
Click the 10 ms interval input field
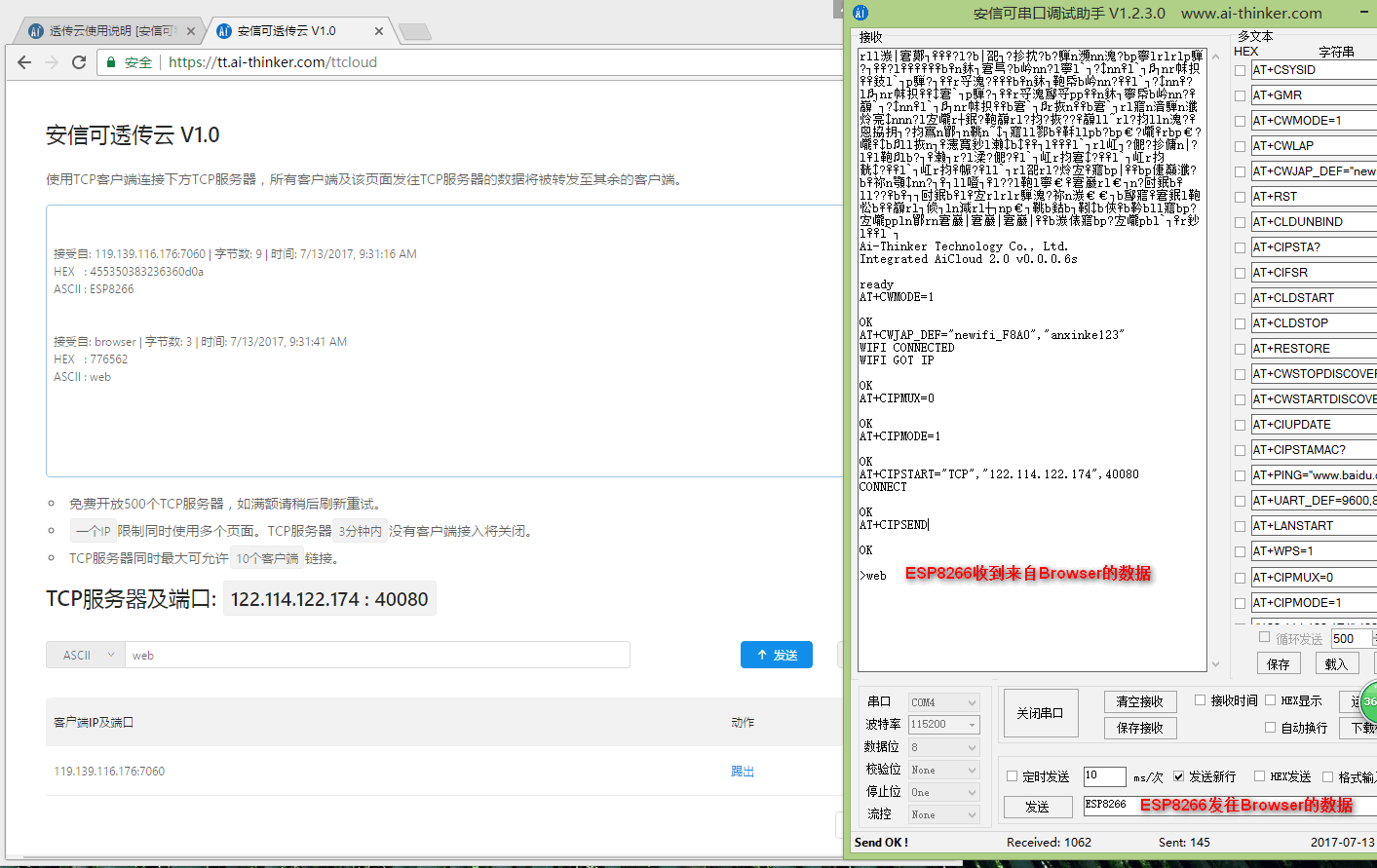pos(1104,776)
